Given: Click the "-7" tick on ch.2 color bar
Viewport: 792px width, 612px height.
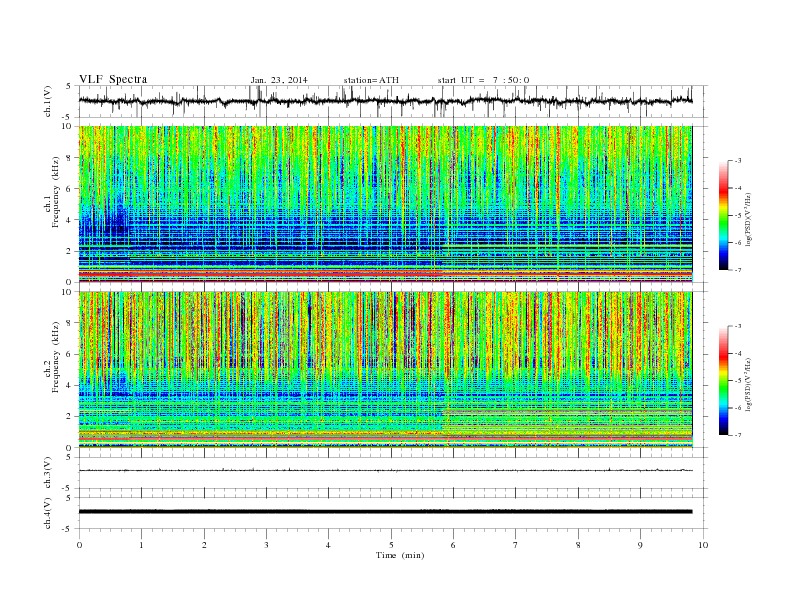Looking at the screenshot, I should coord(738,435).
